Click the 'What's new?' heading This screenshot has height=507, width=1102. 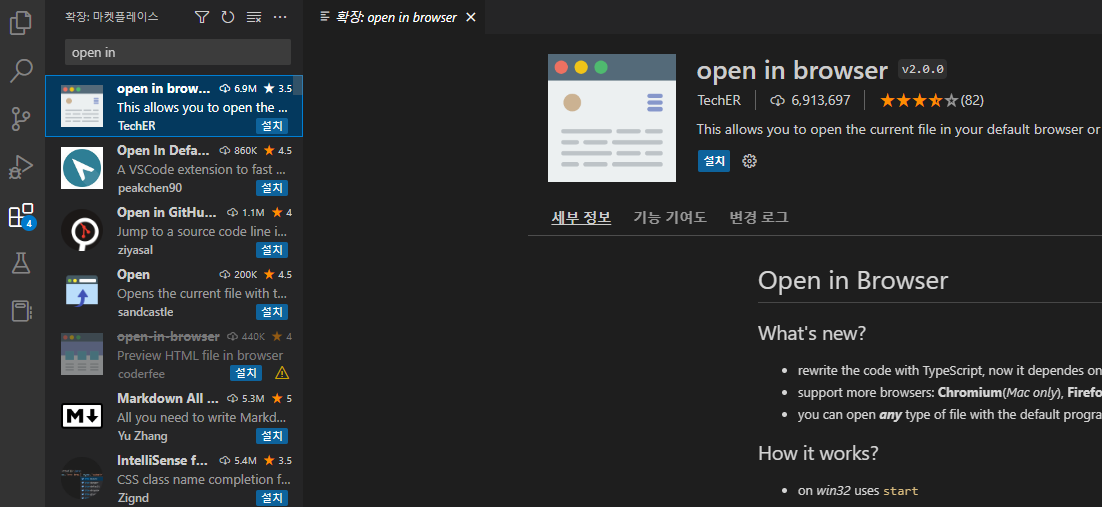coord(812,333)
